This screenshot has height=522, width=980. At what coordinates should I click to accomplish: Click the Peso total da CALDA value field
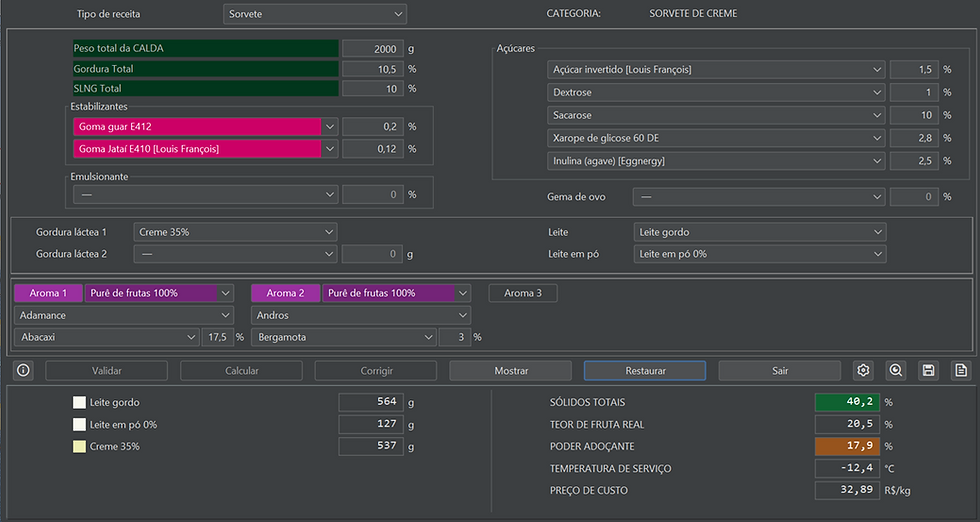[x=372, y=49]
